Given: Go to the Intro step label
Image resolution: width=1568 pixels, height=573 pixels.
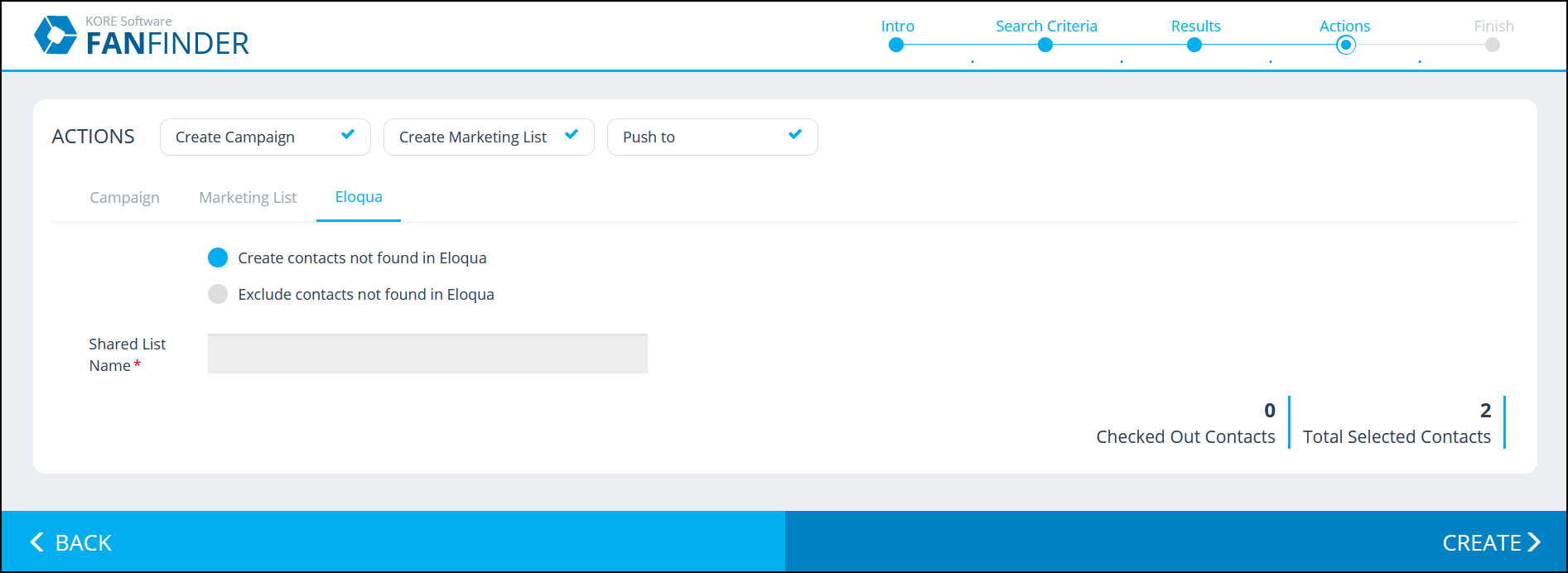Looking at the screenshot, I should click(x=898, y=26).
